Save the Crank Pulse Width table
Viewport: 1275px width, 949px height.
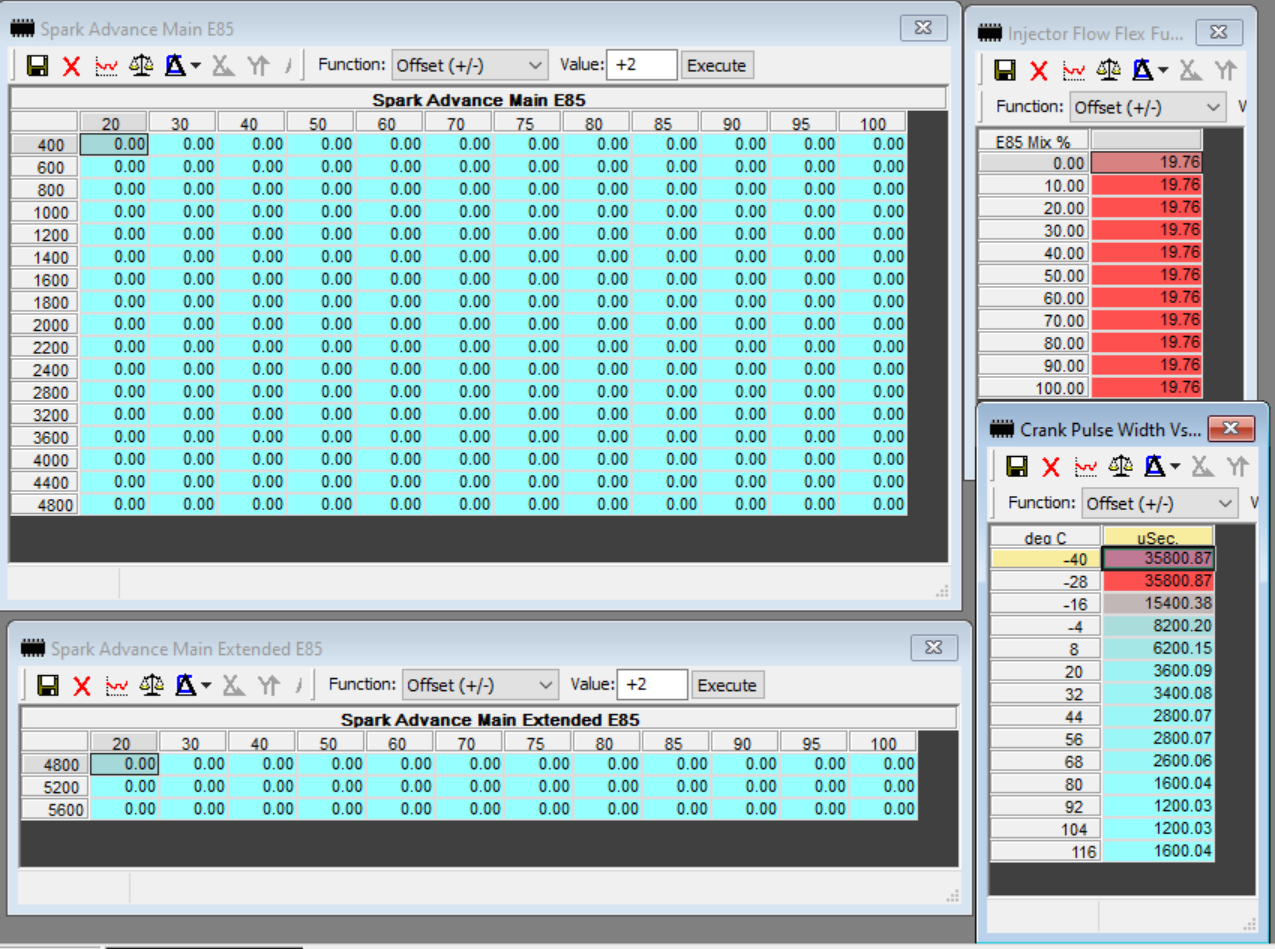[1017, 467]
